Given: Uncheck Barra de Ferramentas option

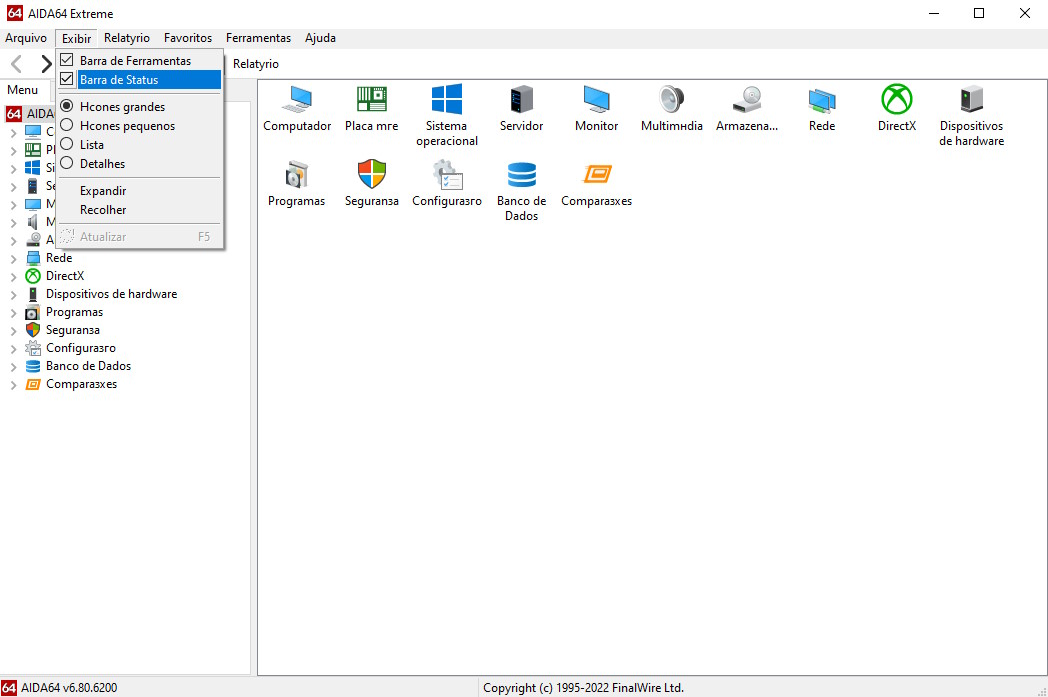Looking at the screenshot, I should point(67,60).
